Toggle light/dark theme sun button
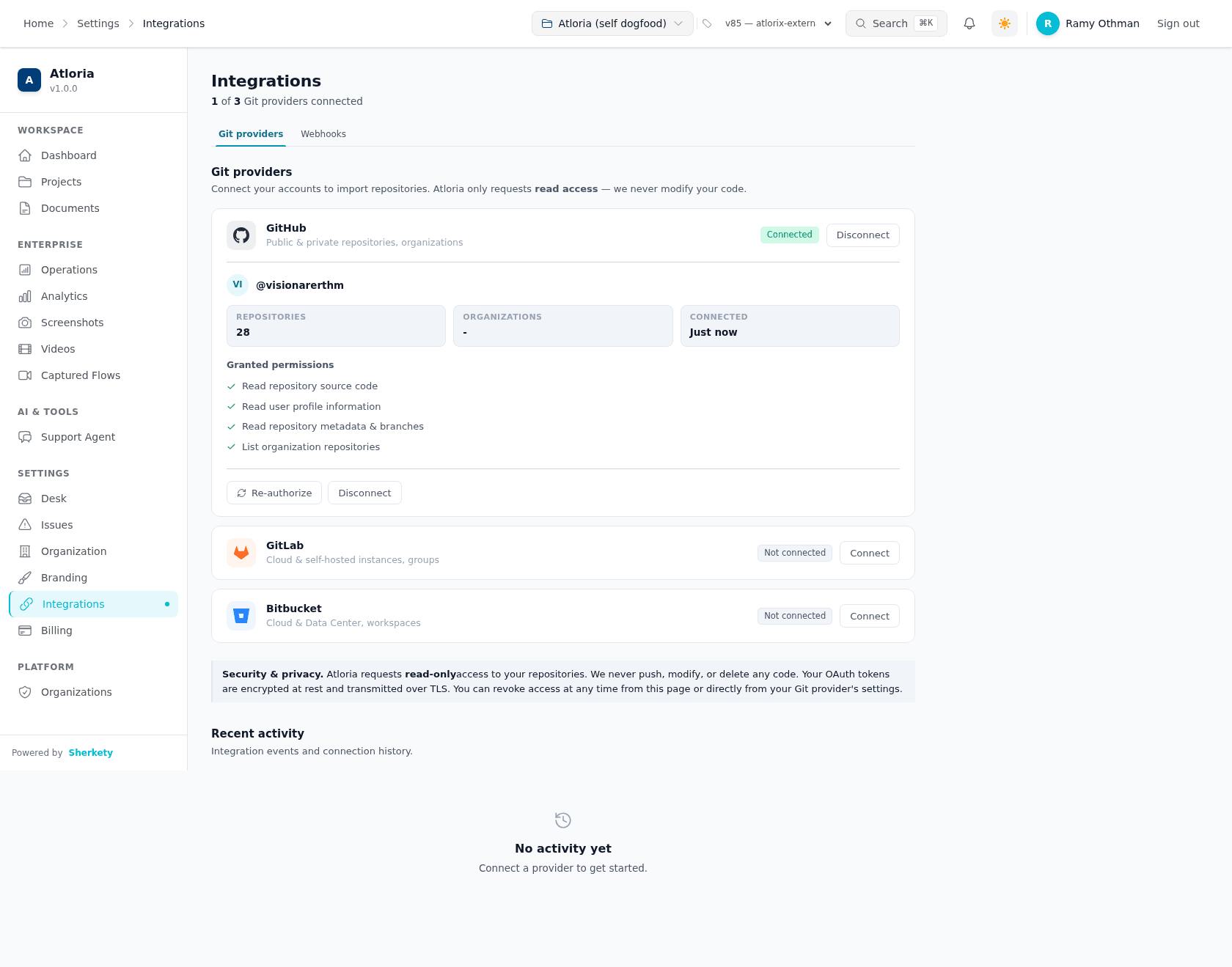Viewport: 1232px width, 967px height. coord(1005,23)
